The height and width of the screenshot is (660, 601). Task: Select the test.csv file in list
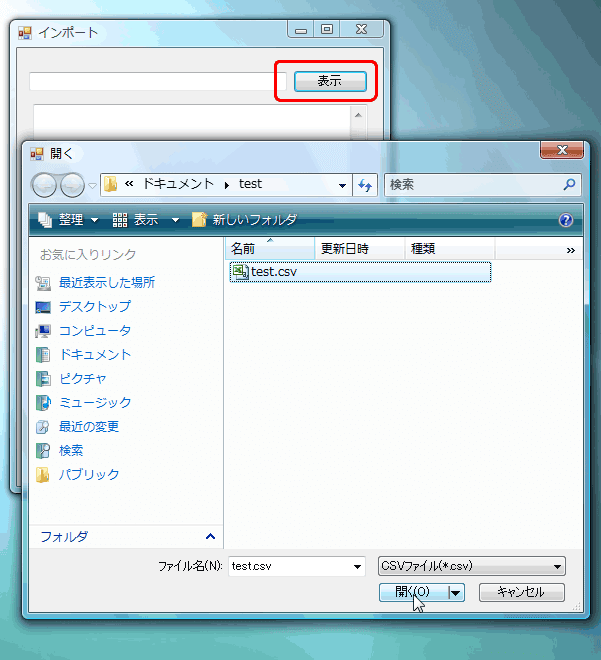coord(273,271)
